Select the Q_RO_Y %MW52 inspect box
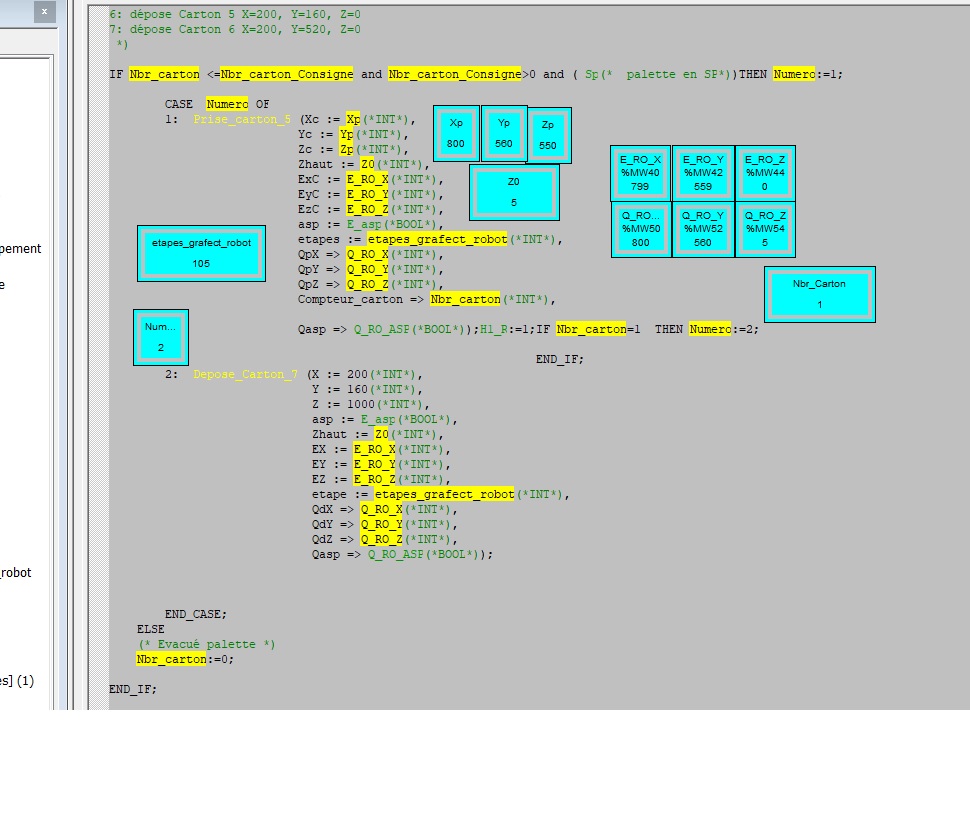 point(703,229)
